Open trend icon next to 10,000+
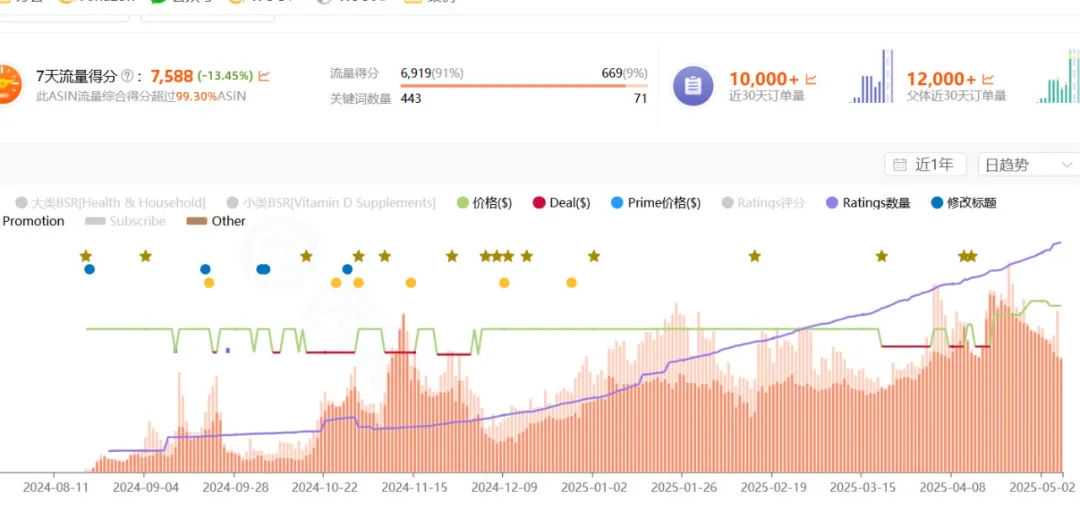Screen dimensions: 1080x506 click(x=811, y=79)
